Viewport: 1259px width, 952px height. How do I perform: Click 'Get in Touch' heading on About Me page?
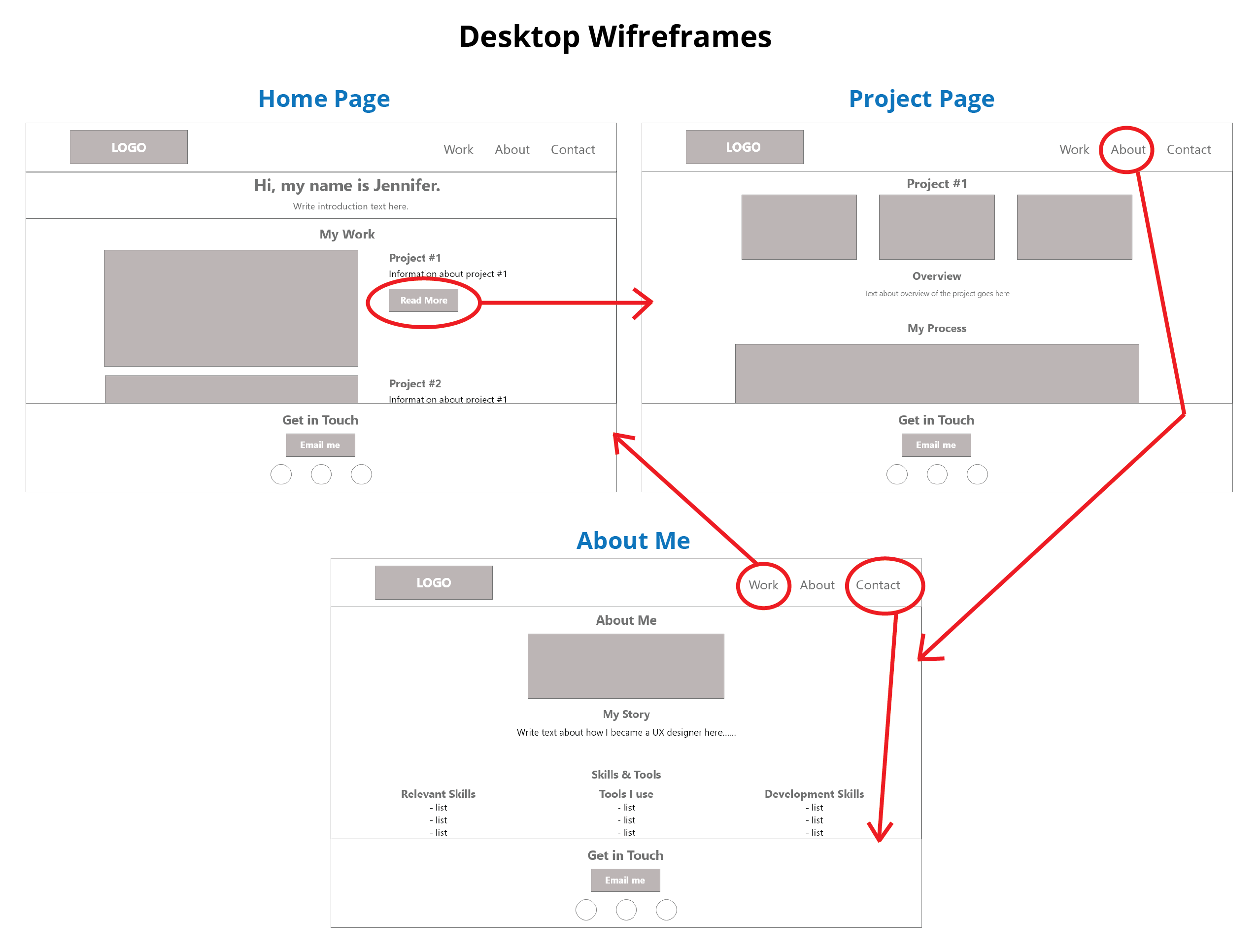click(x=625, y=855)
